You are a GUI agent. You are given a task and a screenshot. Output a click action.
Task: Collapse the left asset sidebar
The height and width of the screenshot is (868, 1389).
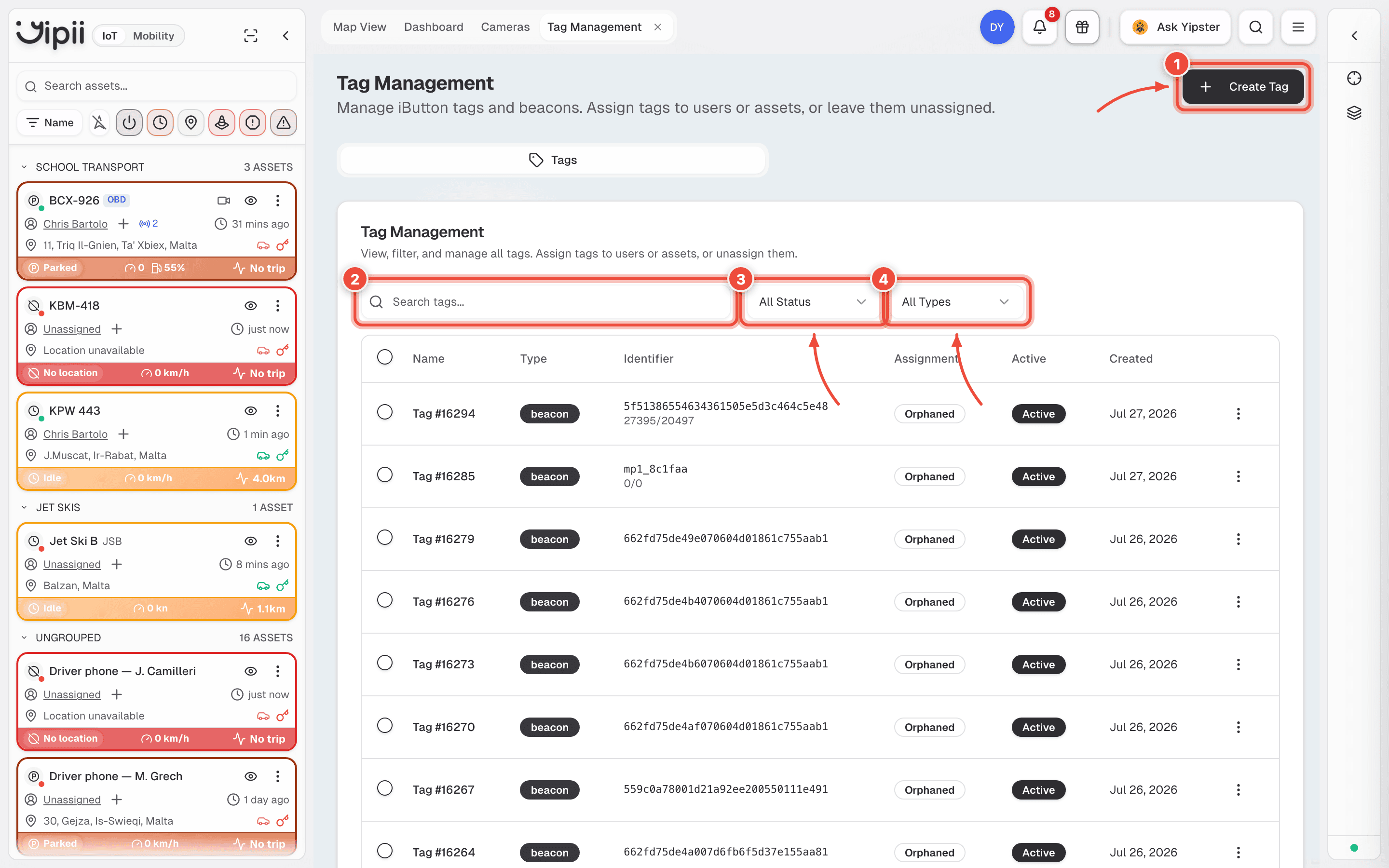(x=285, y=36)
